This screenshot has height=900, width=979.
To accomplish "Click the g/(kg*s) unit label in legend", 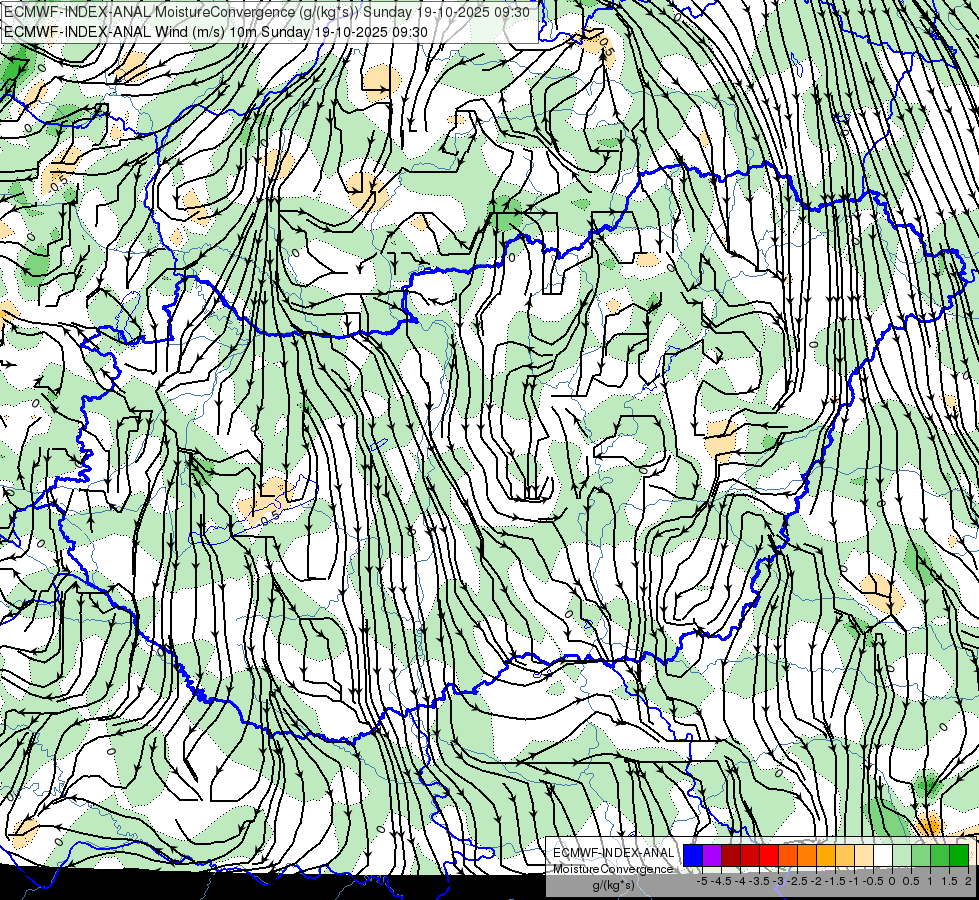I will (x=614, y=885).
